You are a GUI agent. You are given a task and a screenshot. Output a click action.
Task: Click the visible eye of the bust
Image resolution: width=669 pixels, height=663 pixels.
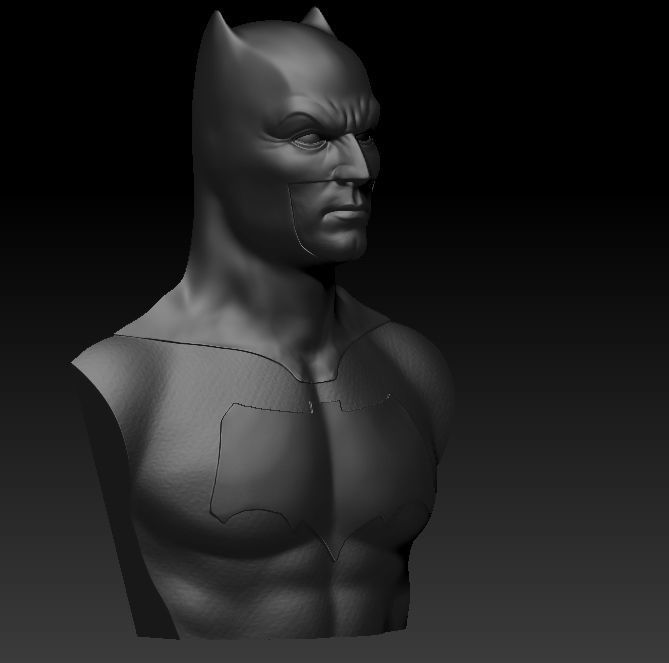pos(310,140)
